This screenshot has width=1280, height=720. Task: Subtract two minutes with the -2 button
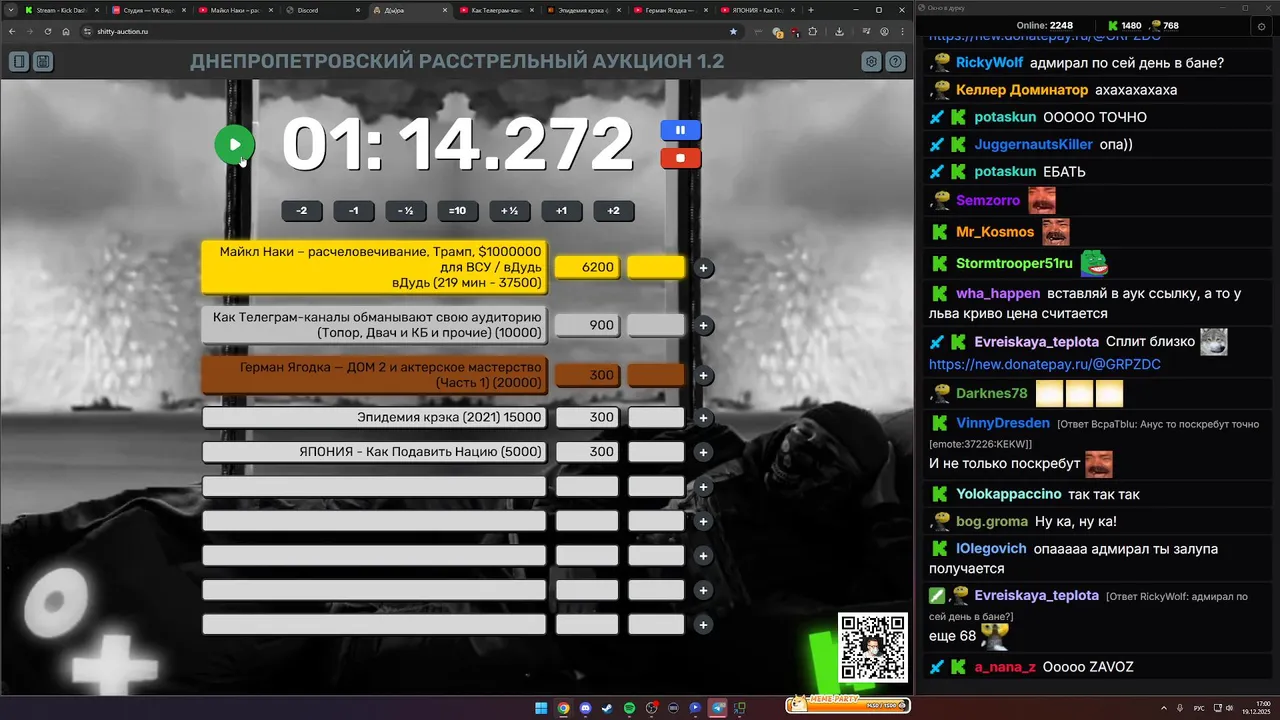click(302, 211)
